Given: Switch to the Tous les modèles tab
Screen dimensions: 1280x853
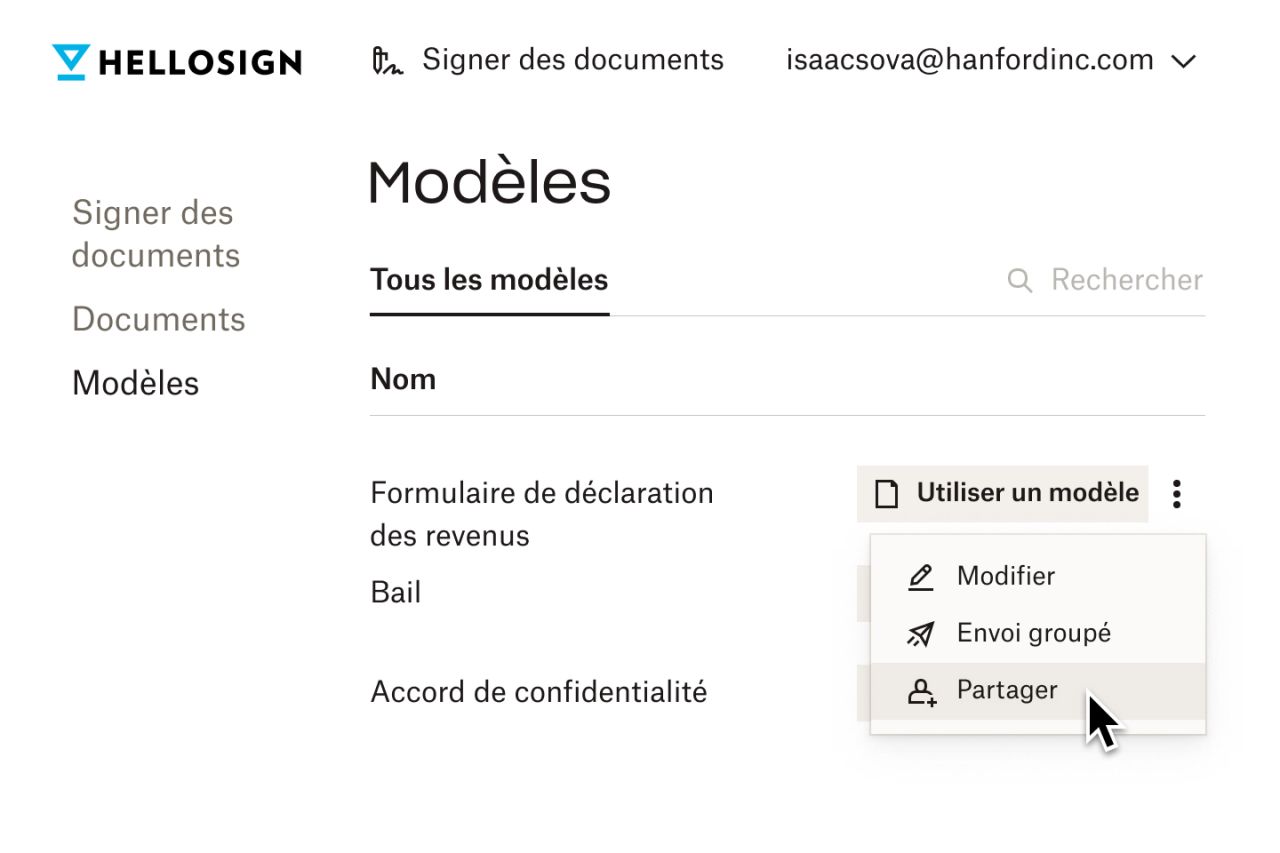Looking at the screenshot, I should click(x=489, y=280).
